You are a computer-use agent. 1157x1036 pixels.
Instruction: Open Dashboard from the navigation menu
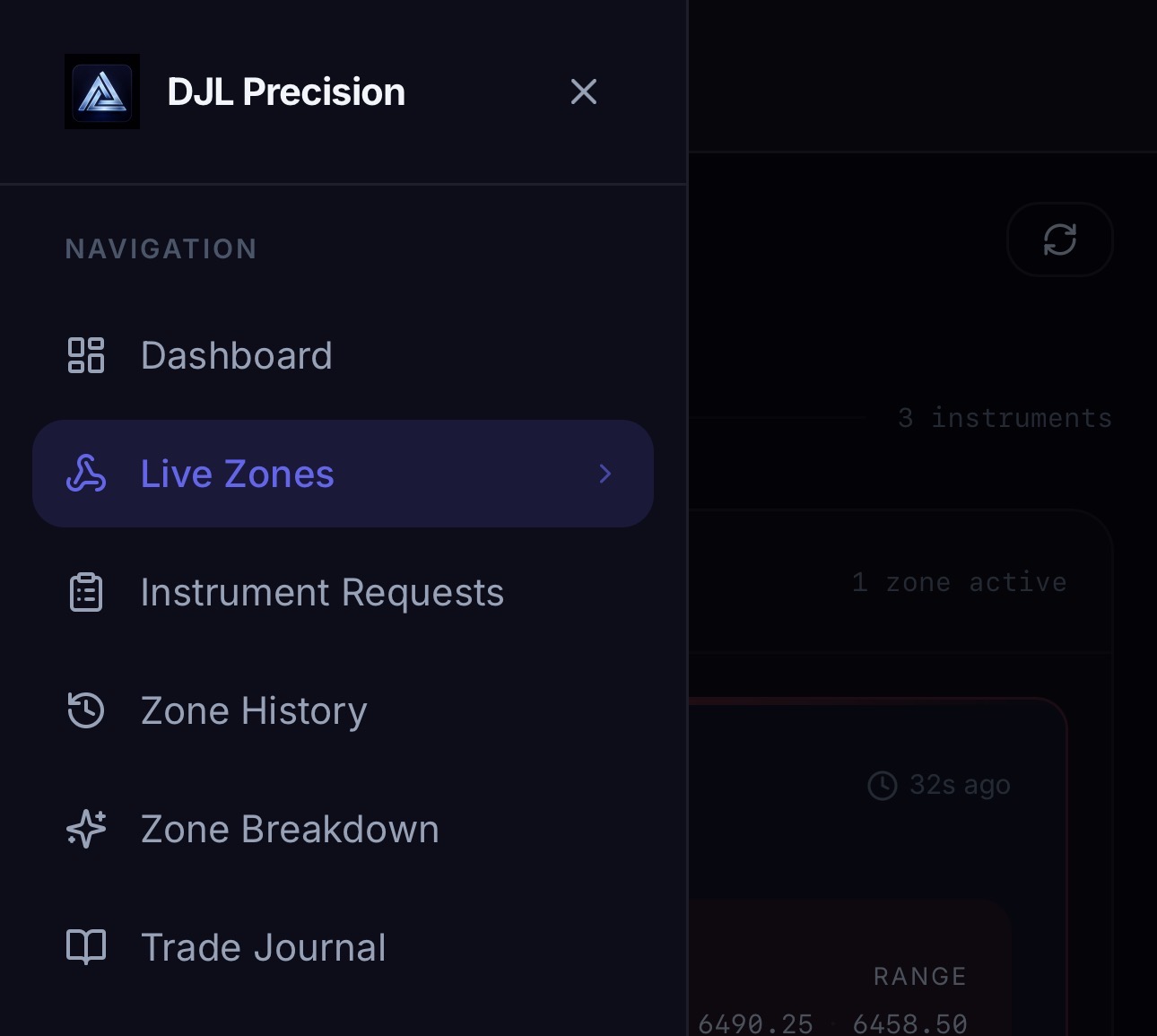pos(236,355)
